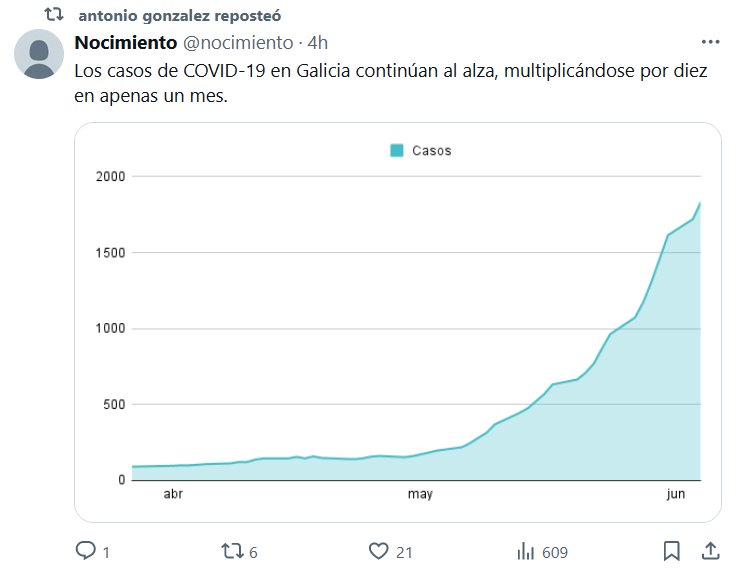This screenshot has height=576, width=736.
Task: Open the Nocimiento display name link
Action: (126, 43)
